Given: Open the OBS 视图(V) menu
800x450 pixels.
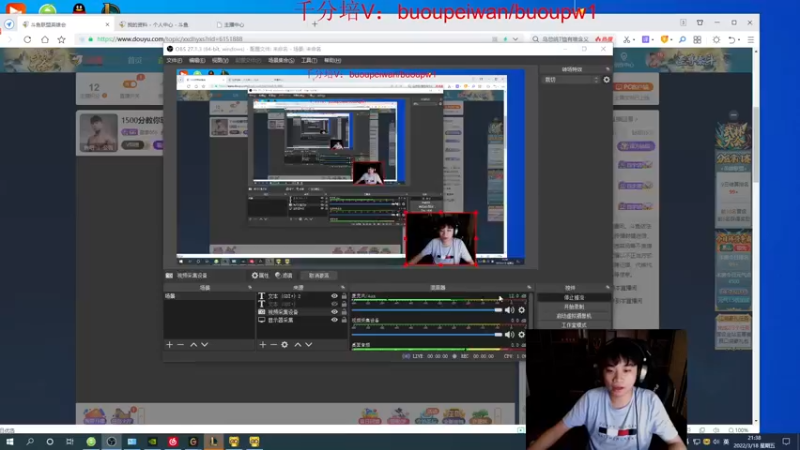Looking at the screenshot, I should 220,60.
